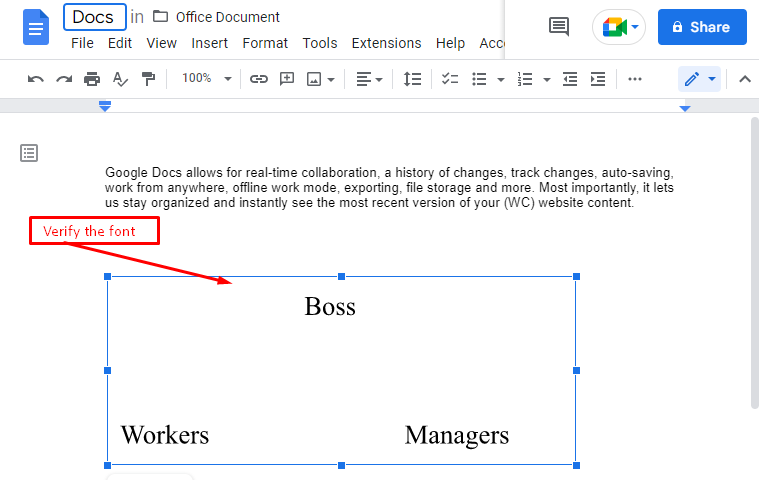Click the Boss text in the drawing
Screen dimensions: 759x480
pos(330,306)
